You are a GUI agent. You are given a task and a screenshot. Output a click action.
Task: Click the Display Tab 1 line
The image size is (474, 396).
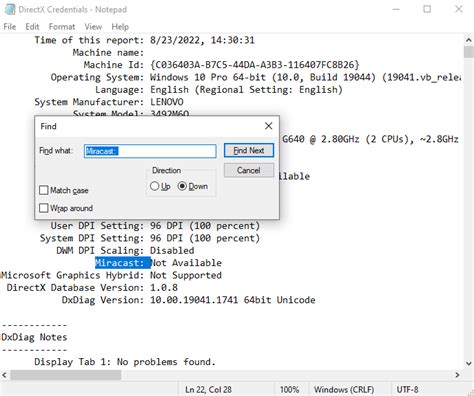125,362
